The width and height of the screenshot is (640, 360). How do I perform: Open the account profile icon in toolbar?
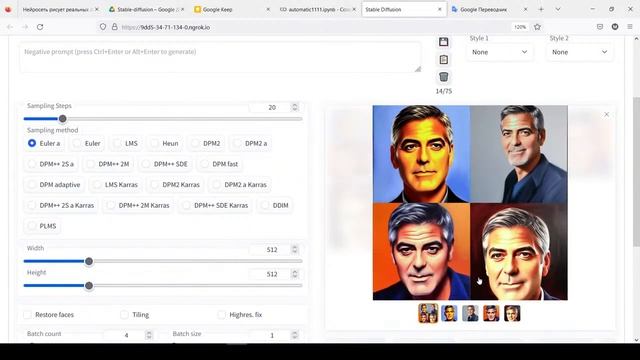pyautogui.click(x=615, y=27)
